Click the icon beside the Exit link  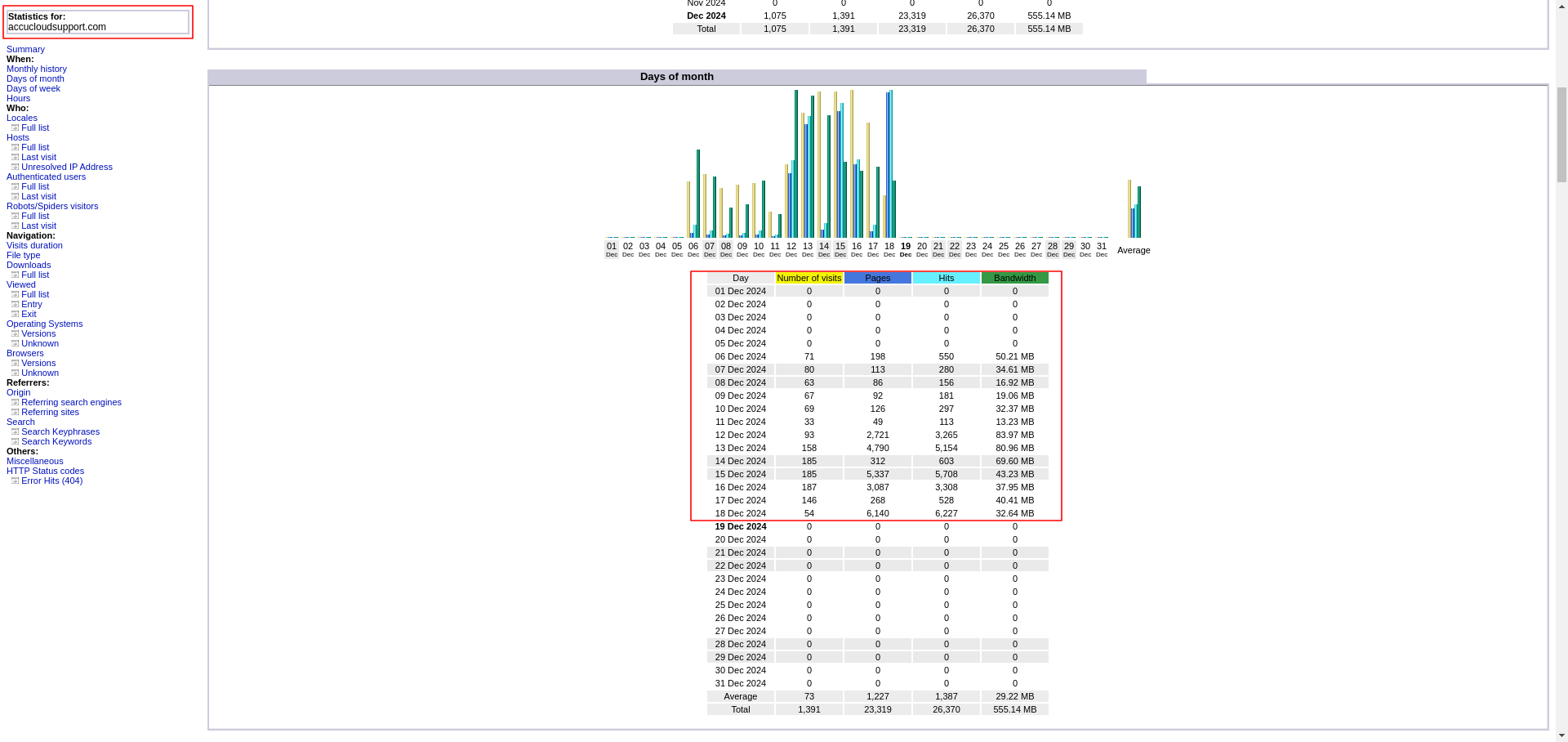(15, 314)
